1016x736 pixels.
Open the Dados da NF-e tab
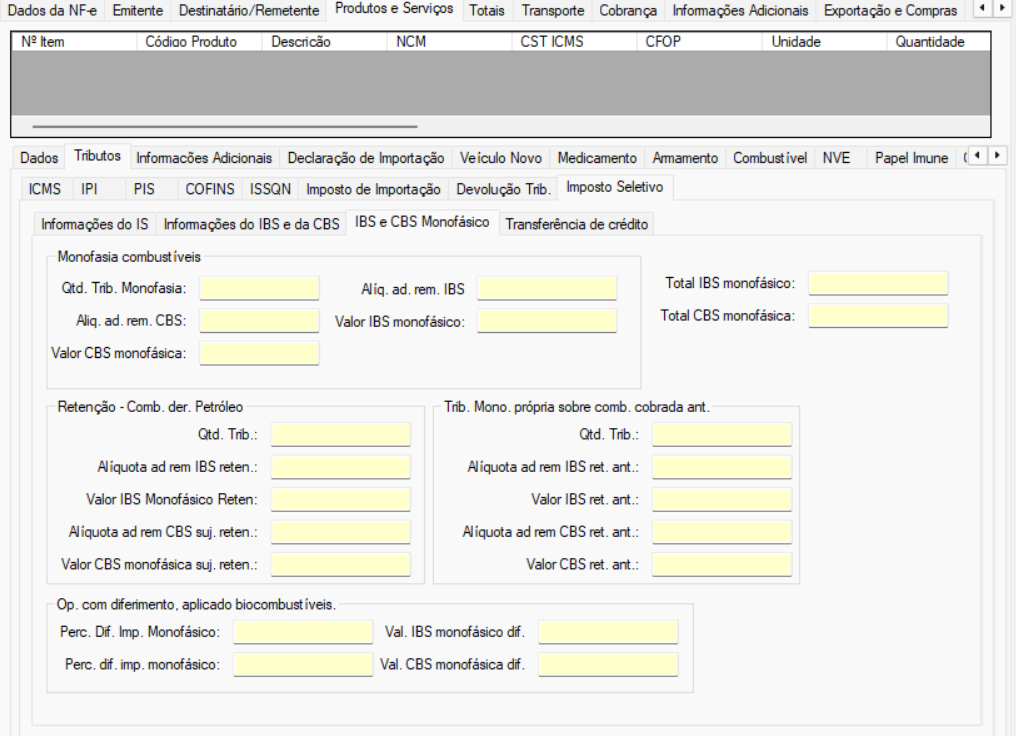point(52,11)
